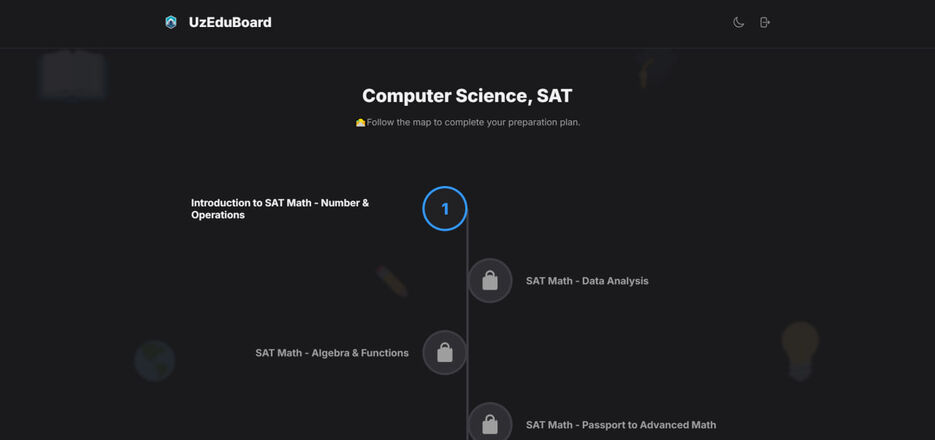Click the locked Algebra & Functions lesson icon
935x440 pixels.
tap(445, 353)
